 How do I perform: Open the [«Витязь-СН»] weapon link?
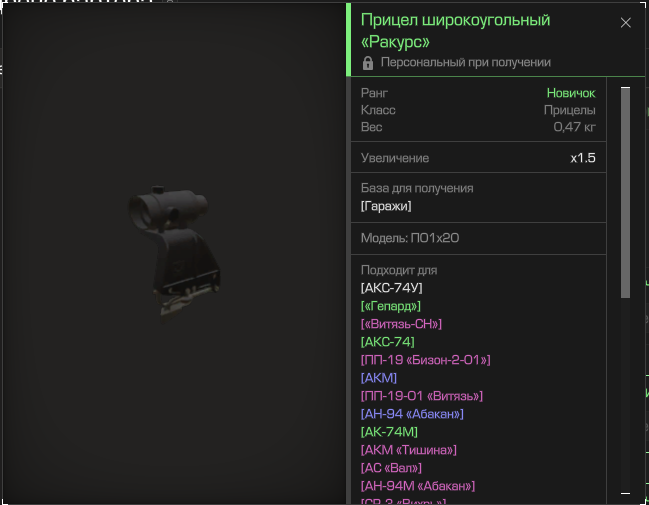[x=401, y=324]
